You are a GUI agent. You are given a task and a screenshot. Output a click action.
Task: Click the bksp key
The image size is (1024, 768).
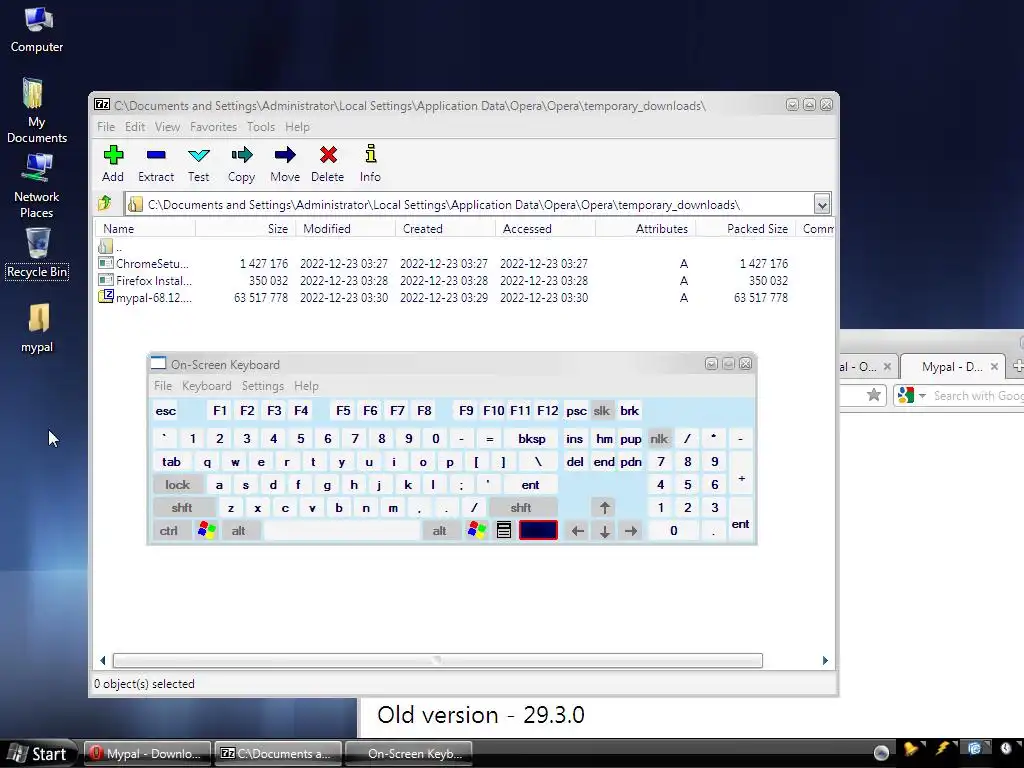click(x=532, y=439)
